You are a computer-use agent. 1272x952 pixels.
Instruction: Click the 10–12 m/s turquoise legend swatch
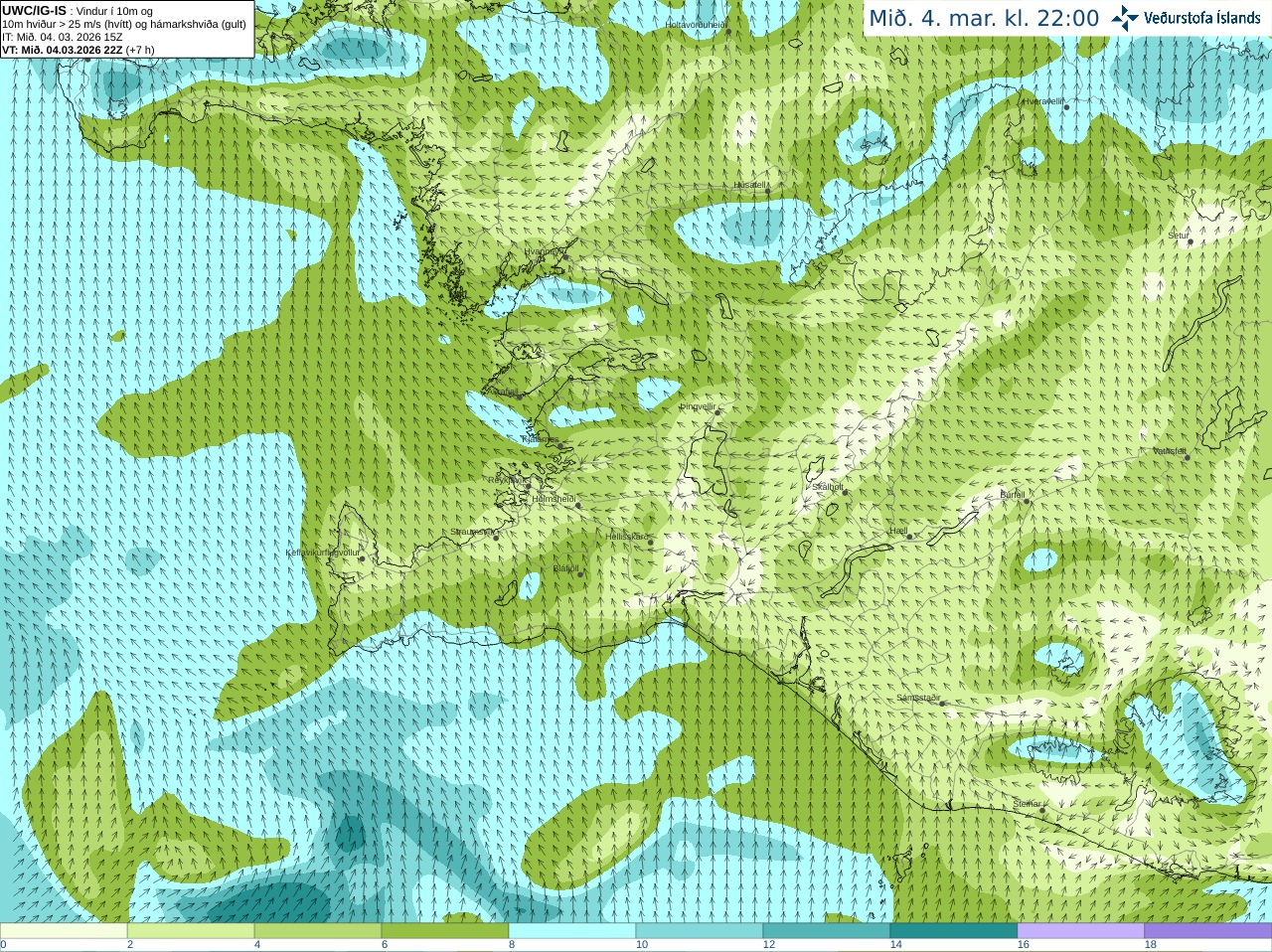700,931
